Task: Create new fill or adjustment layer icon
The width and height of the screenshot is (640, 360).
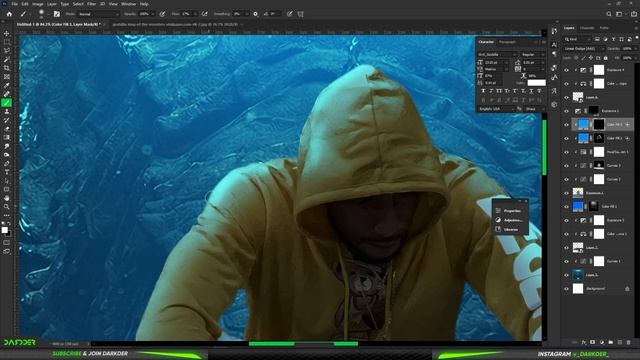Action: (602, 342)
